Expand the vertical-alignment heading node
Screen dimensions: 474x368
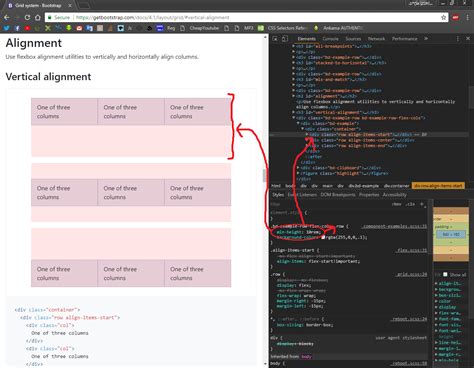(x=294, y=112)
